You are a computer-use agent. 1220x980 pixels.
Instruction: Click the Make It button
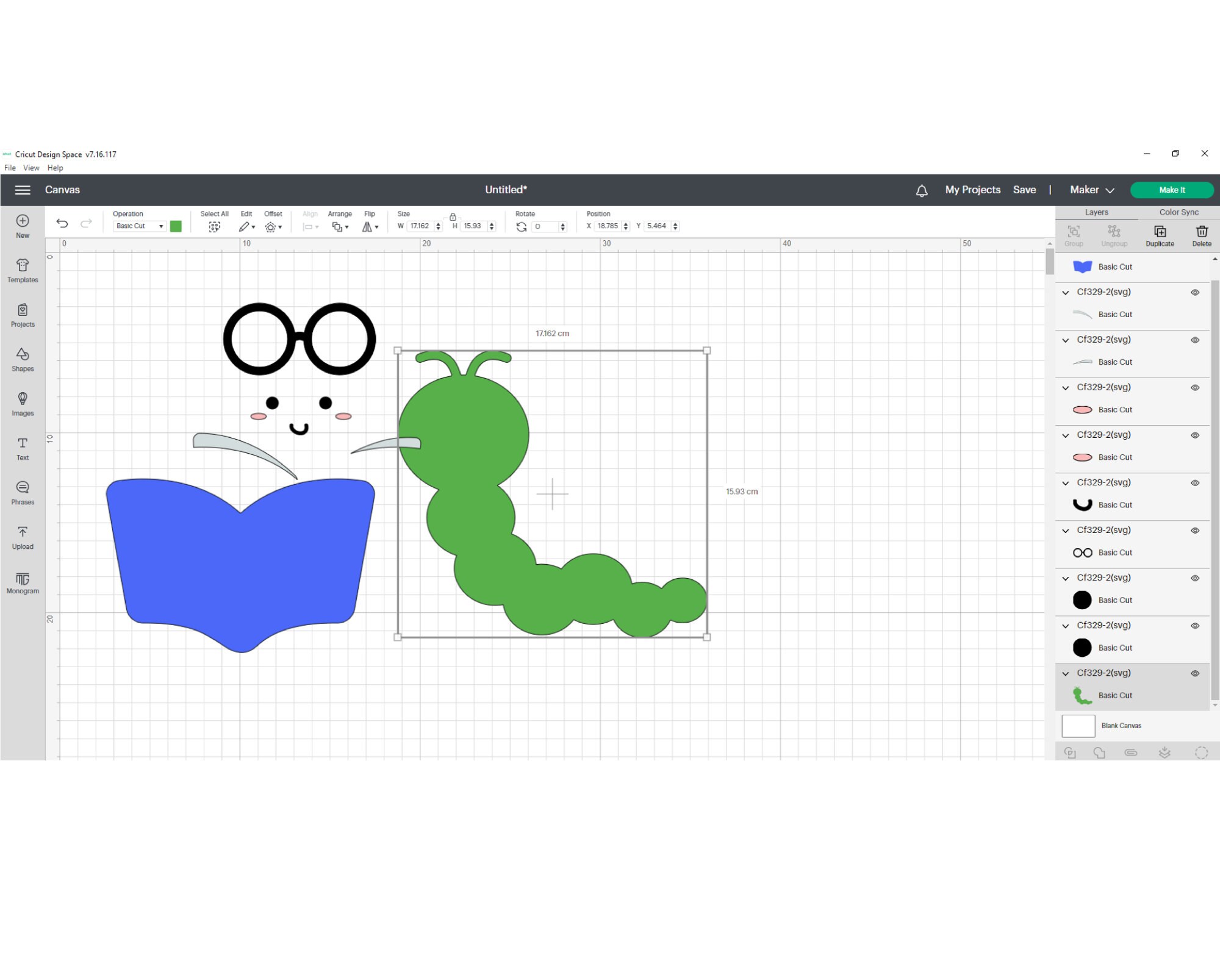[1171, 190]
